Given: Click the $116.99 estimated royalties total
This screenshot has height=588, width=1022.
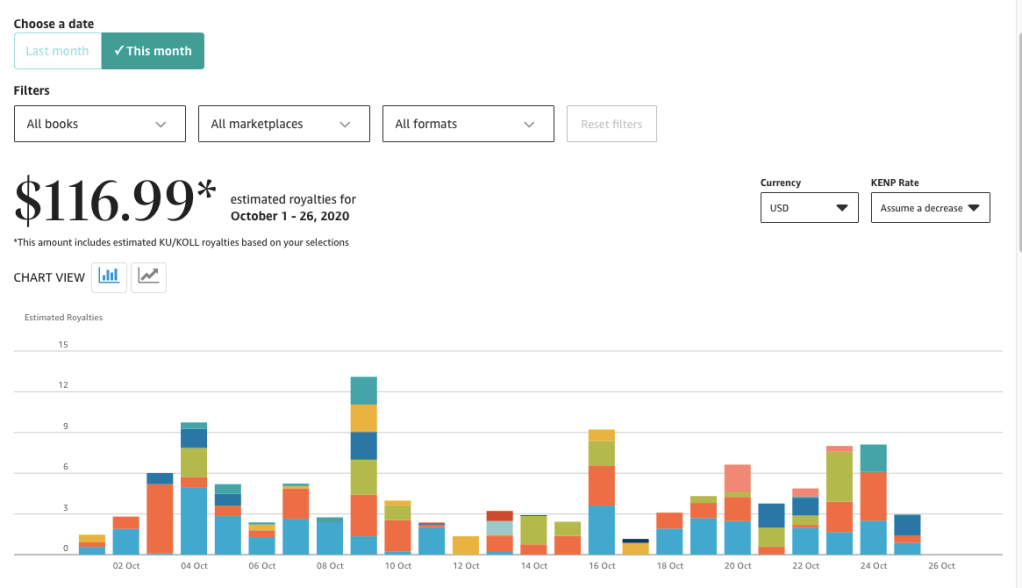Looking at the screenshot, I should [114, 202].
